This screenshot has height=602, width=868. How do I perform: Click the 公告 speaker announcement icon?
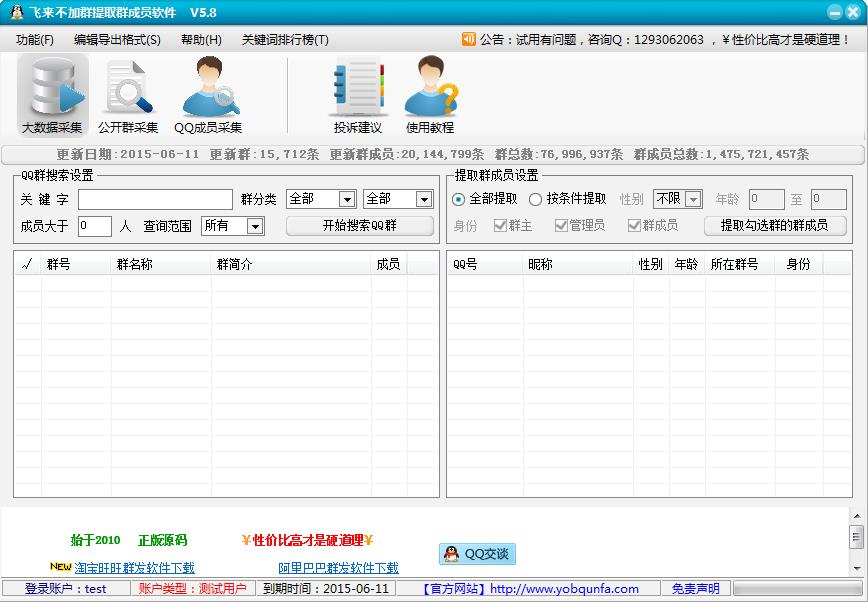pos(464,40)
